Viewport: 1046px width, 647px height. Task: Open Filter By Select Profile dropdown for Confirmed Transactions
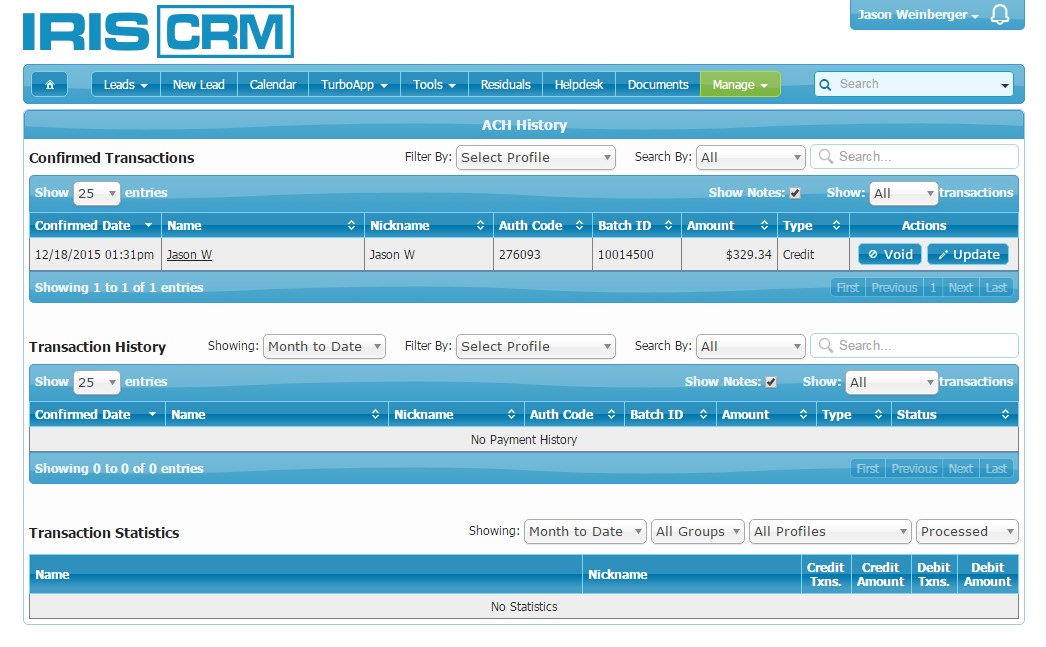coord(536,157)
